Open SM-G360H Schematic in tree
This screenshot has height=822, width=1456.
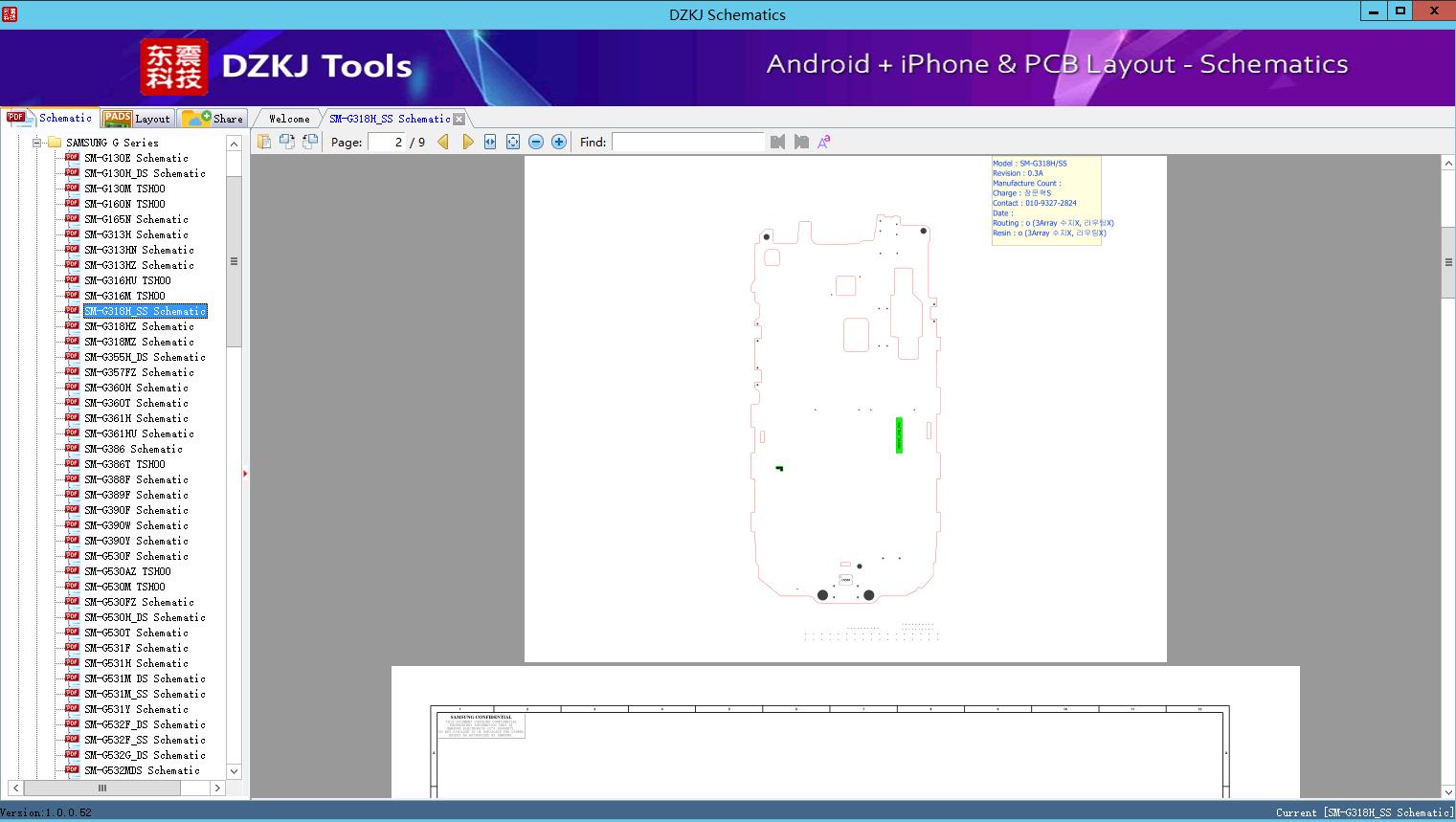[x=136, y=388]
